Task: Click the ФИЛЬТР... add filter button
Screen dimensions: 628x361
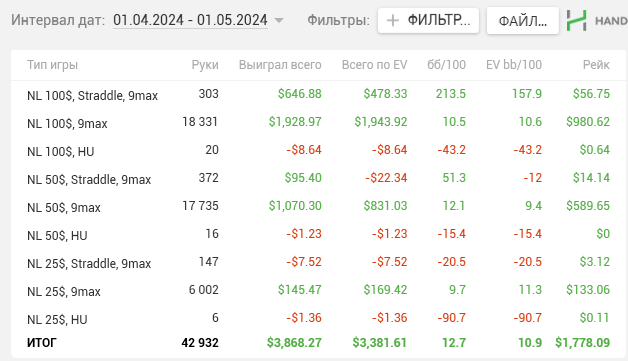Action: click(428, 20)
